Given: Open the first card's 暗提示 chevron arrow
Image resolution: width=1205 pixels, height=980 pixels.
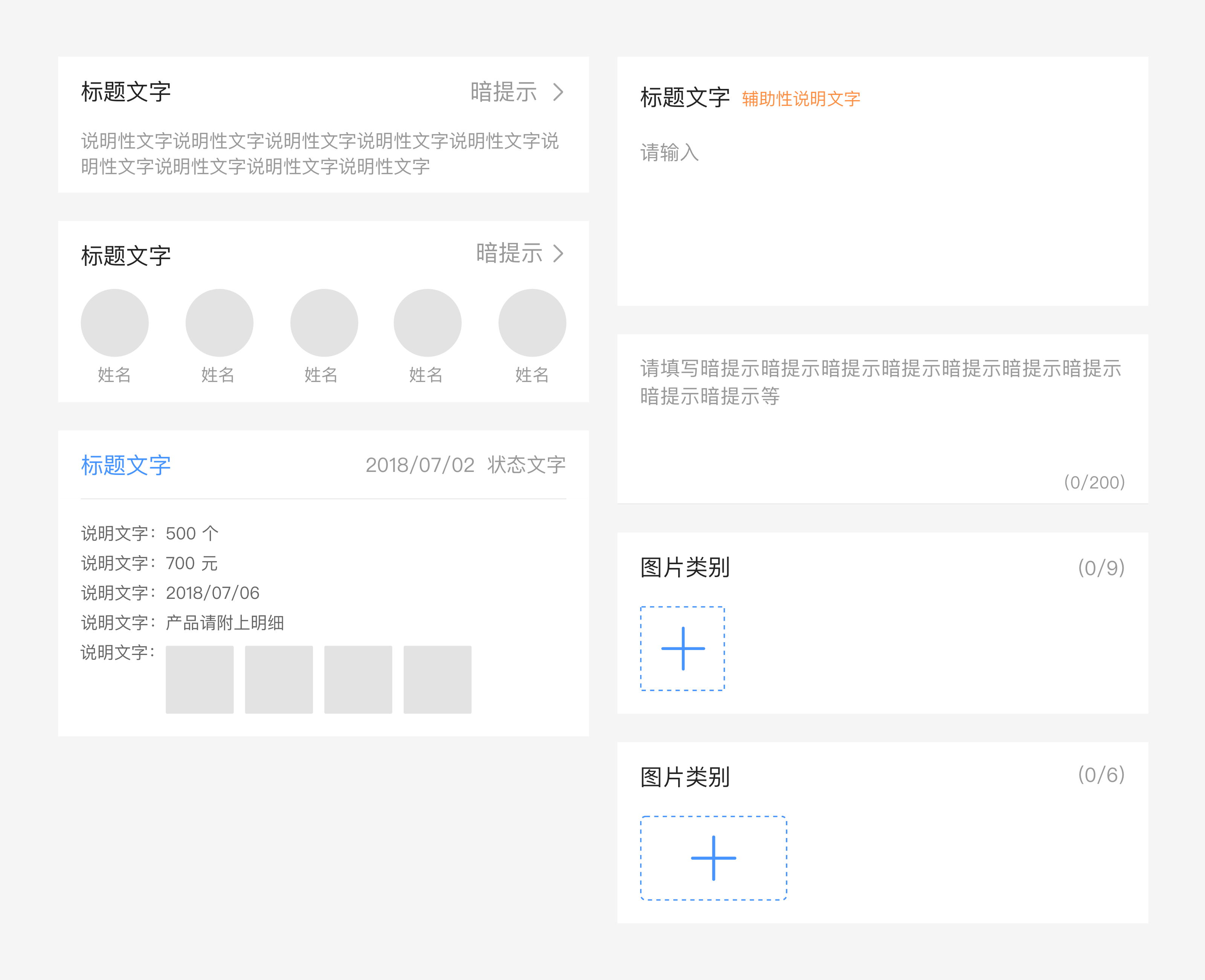Looking at the screenshot, I should coord(559,92).
